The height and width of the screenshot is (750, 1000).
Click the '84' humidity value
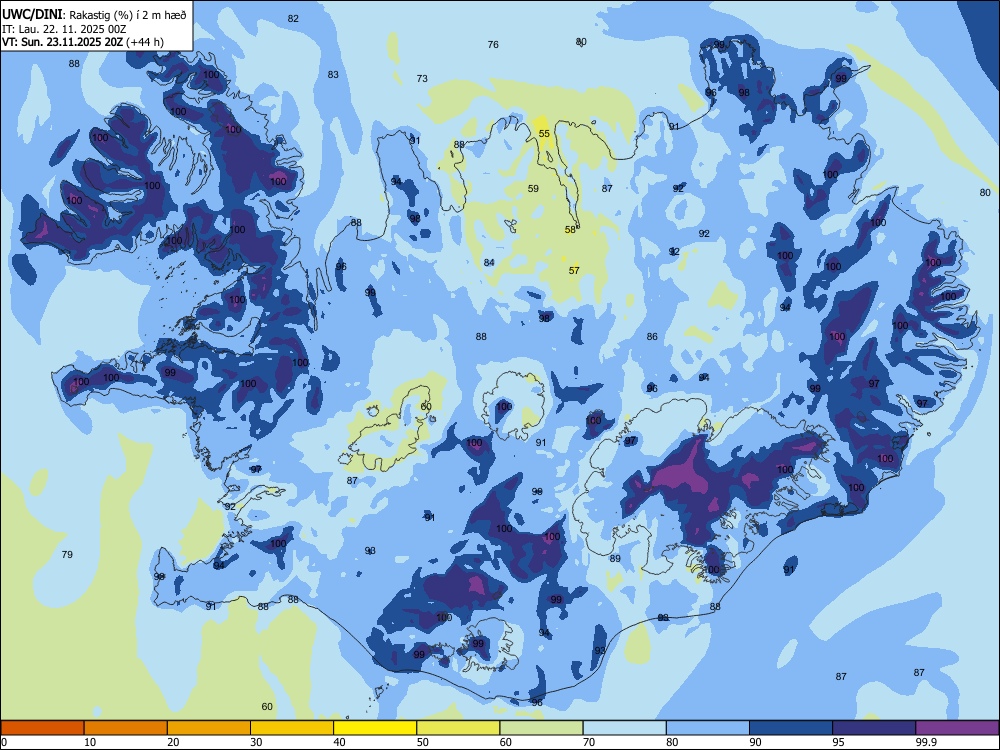(x=489, y=263)
